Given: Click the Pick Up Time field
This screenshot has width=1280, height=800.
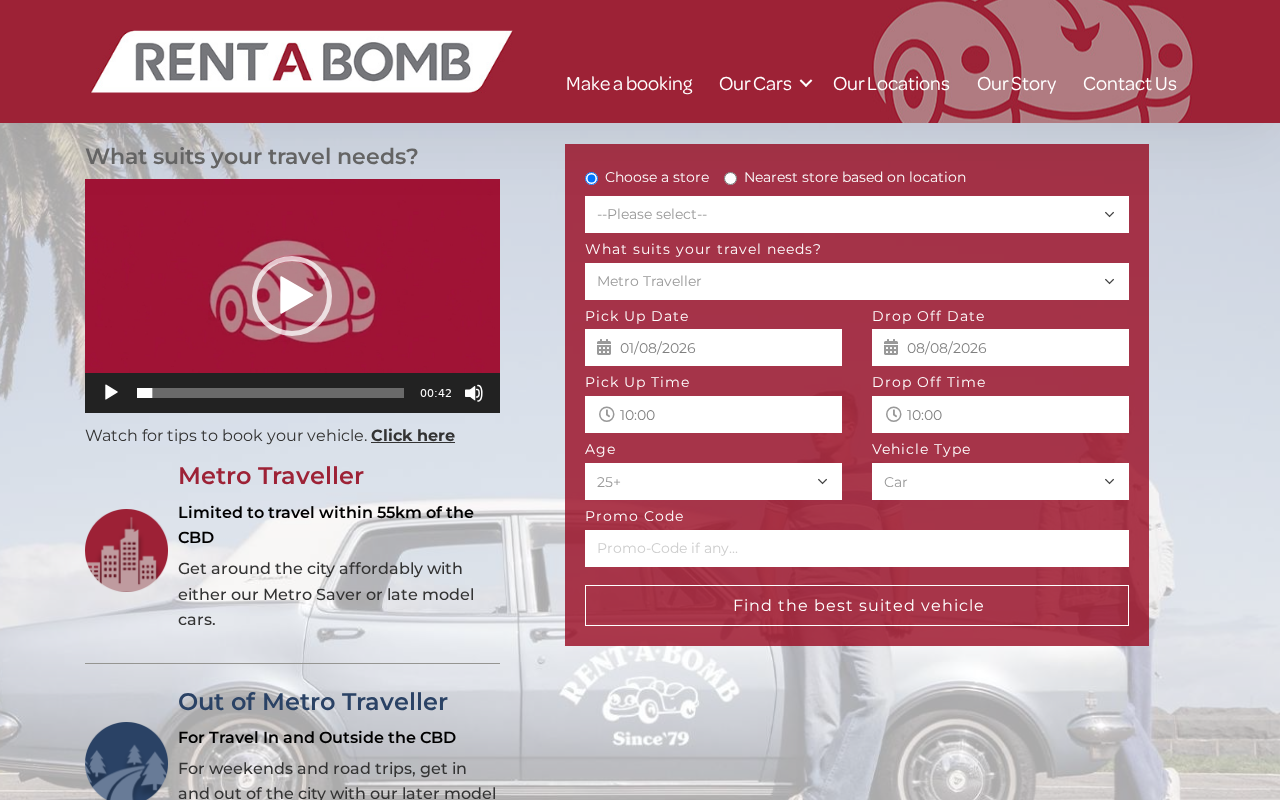Looking at the screenshot, I should pos(713,414).
